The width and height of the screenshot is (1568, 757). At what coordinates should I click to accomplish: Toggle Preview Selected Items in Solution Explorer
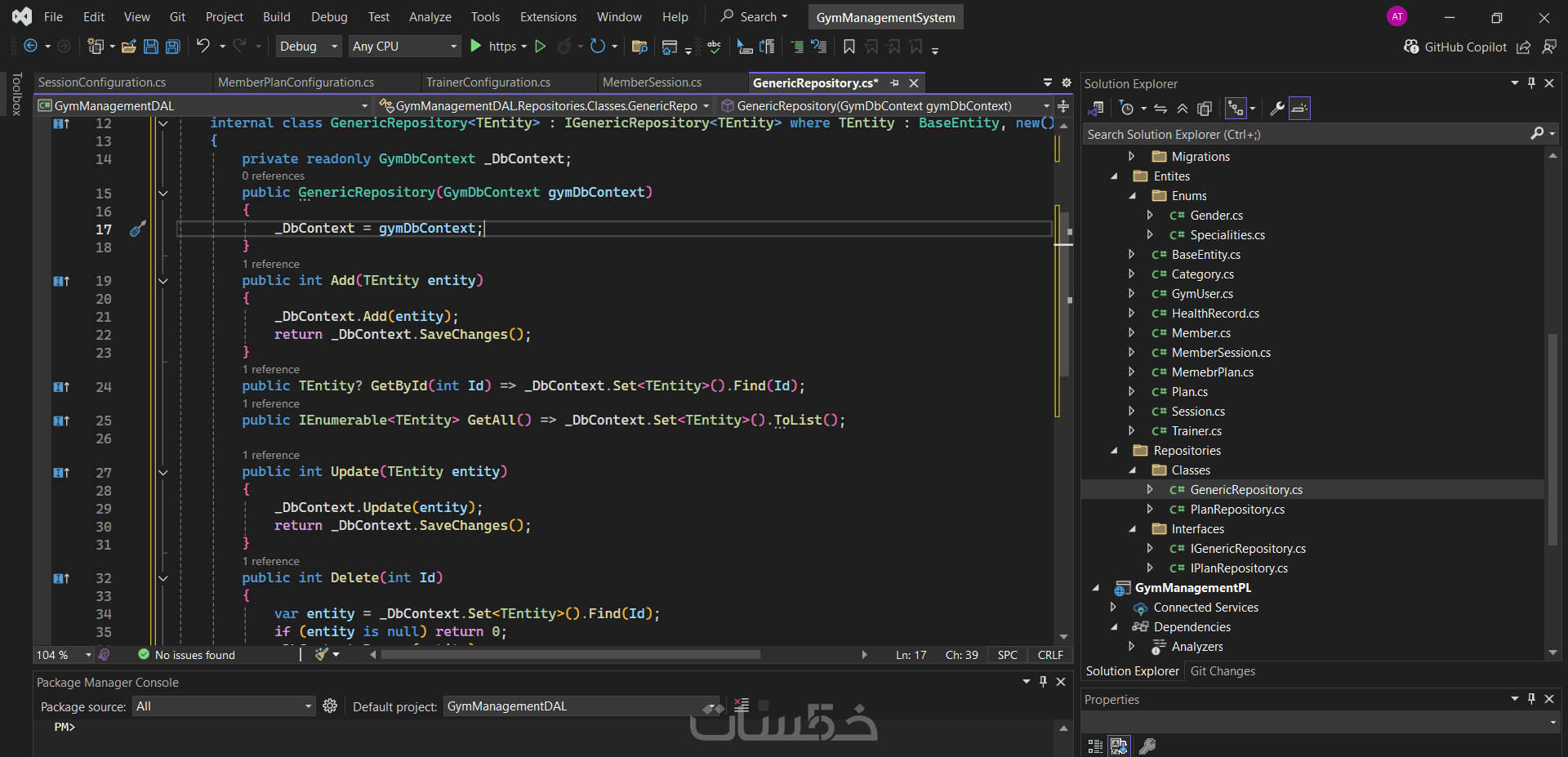[x=1300, y=108]
